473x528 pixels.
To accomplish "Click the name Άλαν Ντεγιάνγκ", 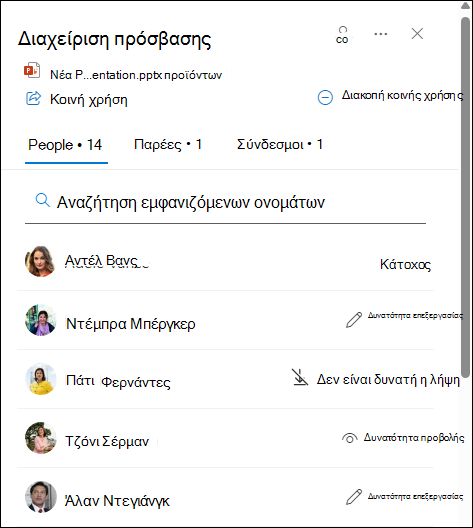I will pyautogui.click(x=117, y=501).
